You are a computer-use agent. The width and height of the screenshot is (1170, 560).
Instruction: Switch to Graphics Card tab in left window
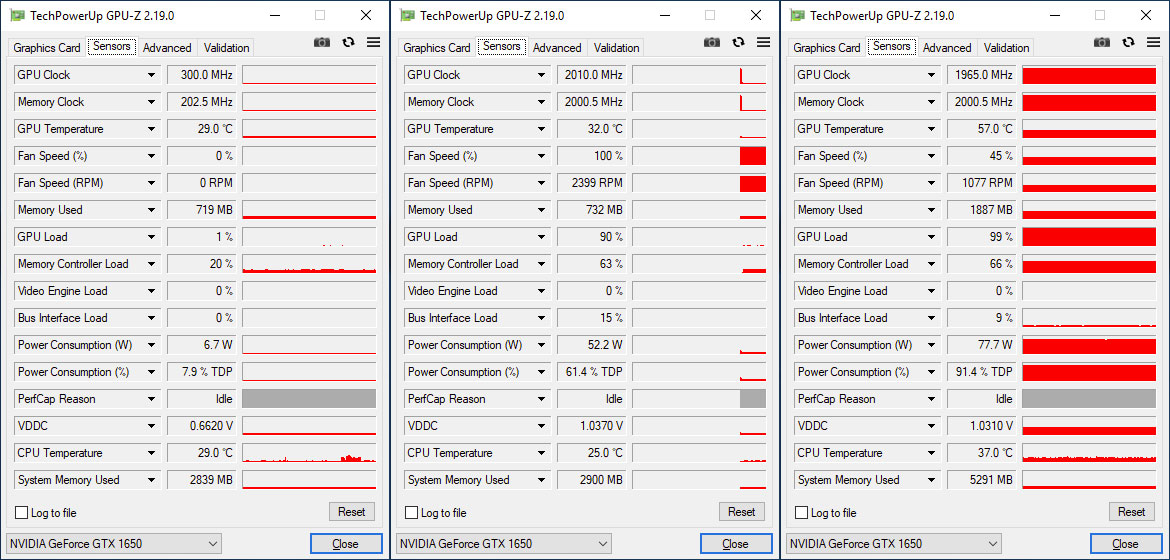[x=47, y=48]
